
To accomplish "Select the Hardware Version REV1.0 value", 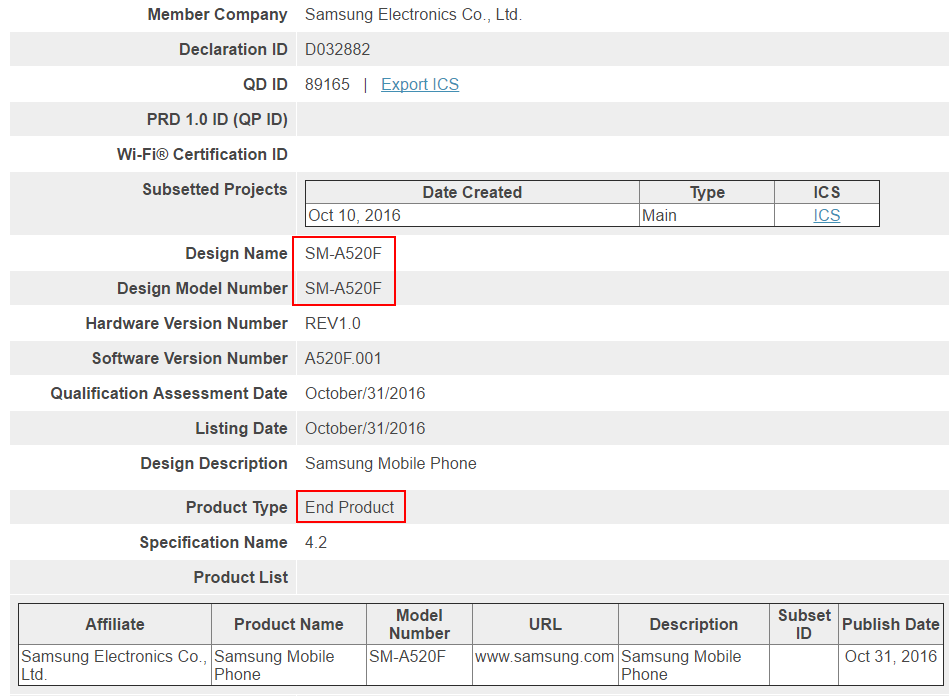I will [330, 323].
